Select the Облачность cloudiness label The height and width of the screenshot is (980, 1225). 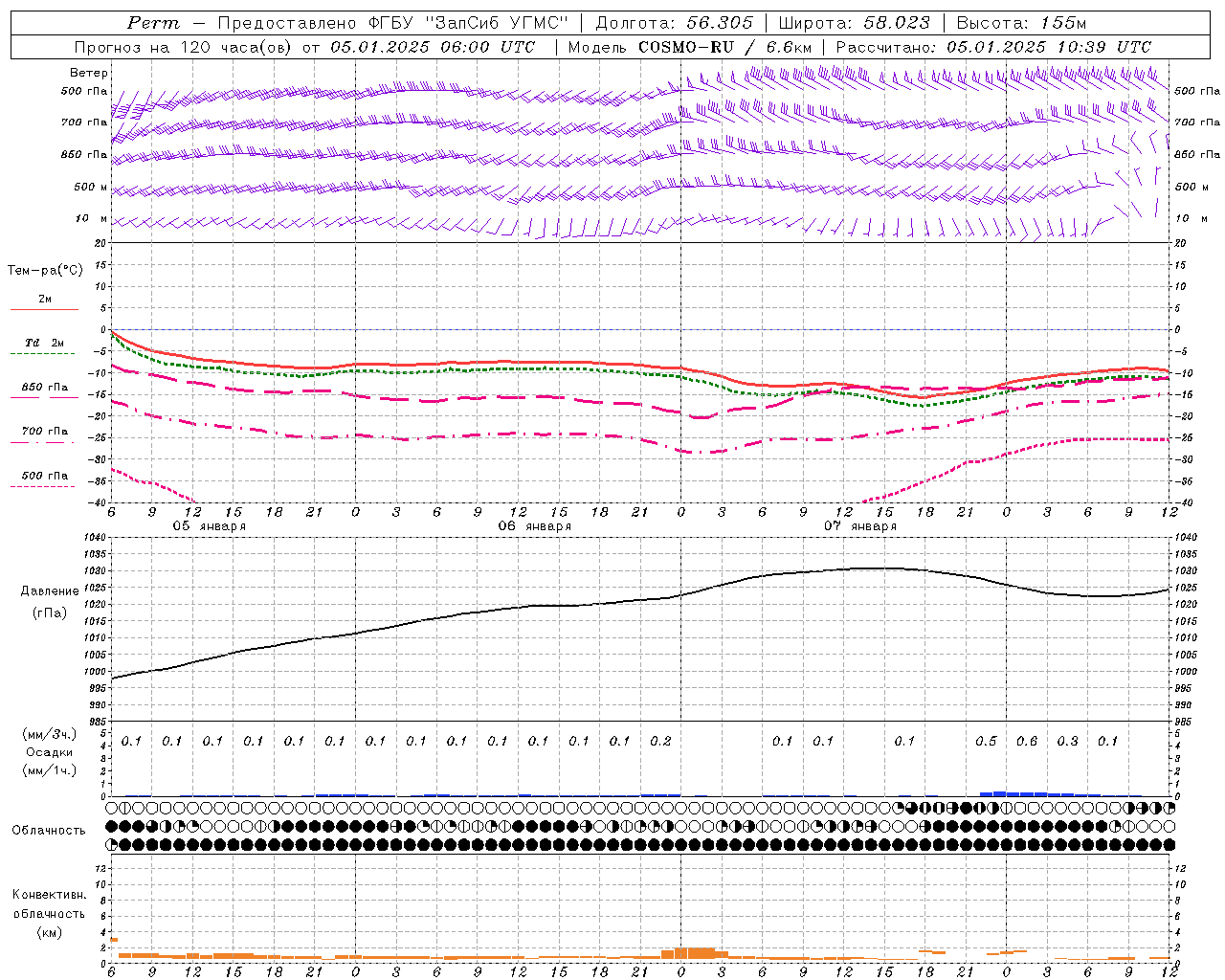[49, 830]
